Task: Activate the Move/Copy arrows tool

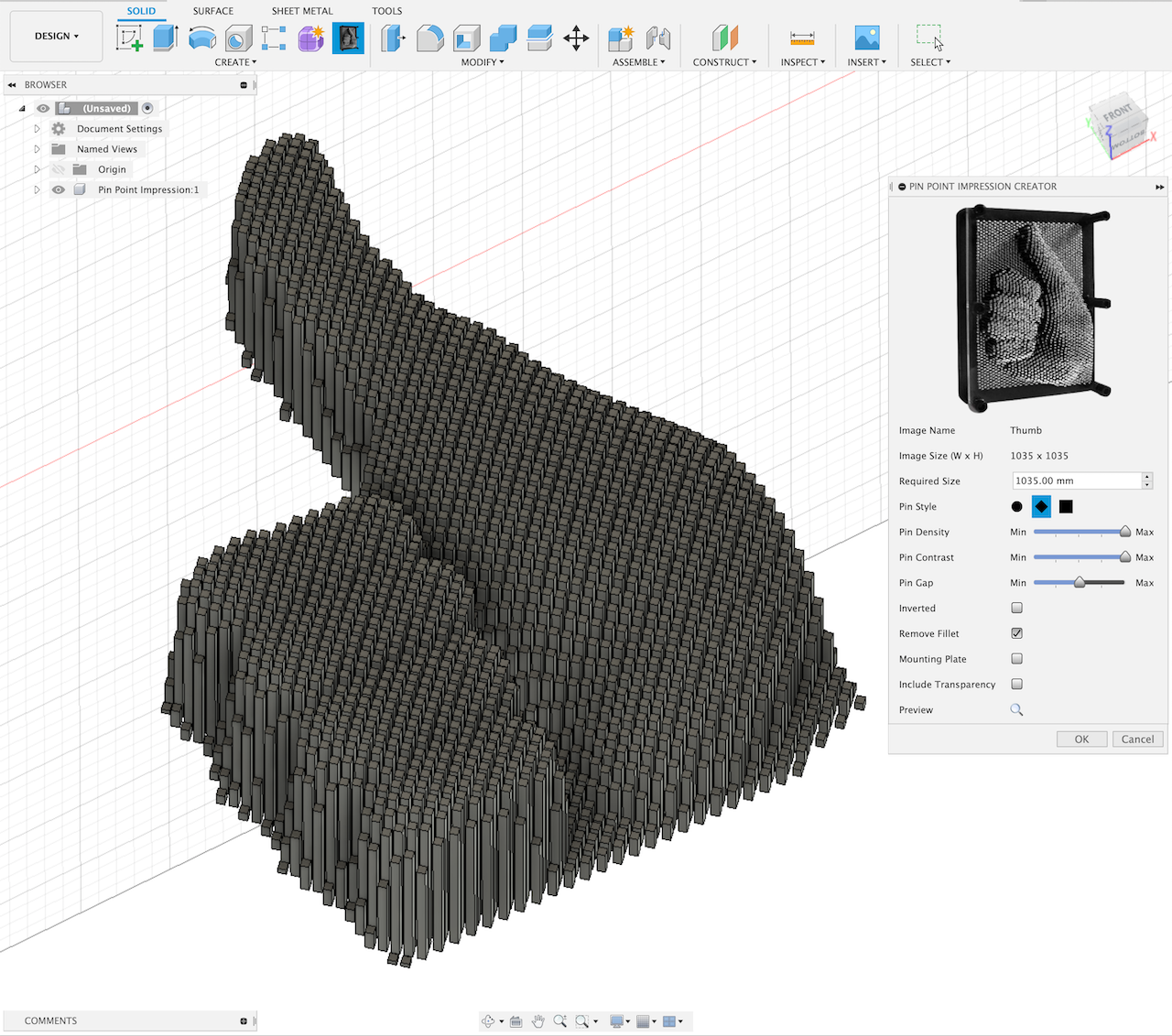Action: click(576, 38)
